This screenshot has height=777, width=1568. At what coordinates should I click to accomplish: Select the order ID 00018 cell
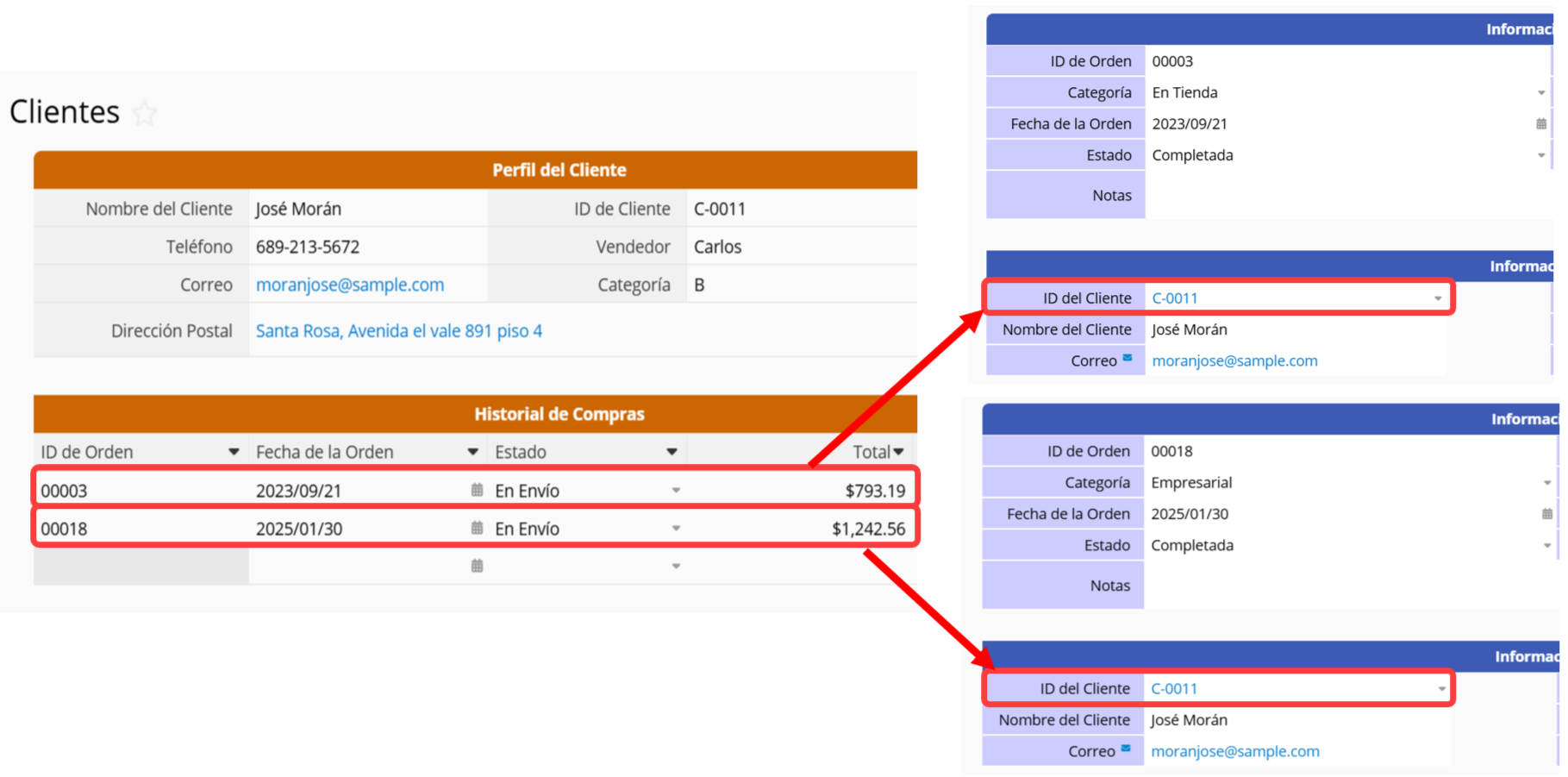click(141, 529)
